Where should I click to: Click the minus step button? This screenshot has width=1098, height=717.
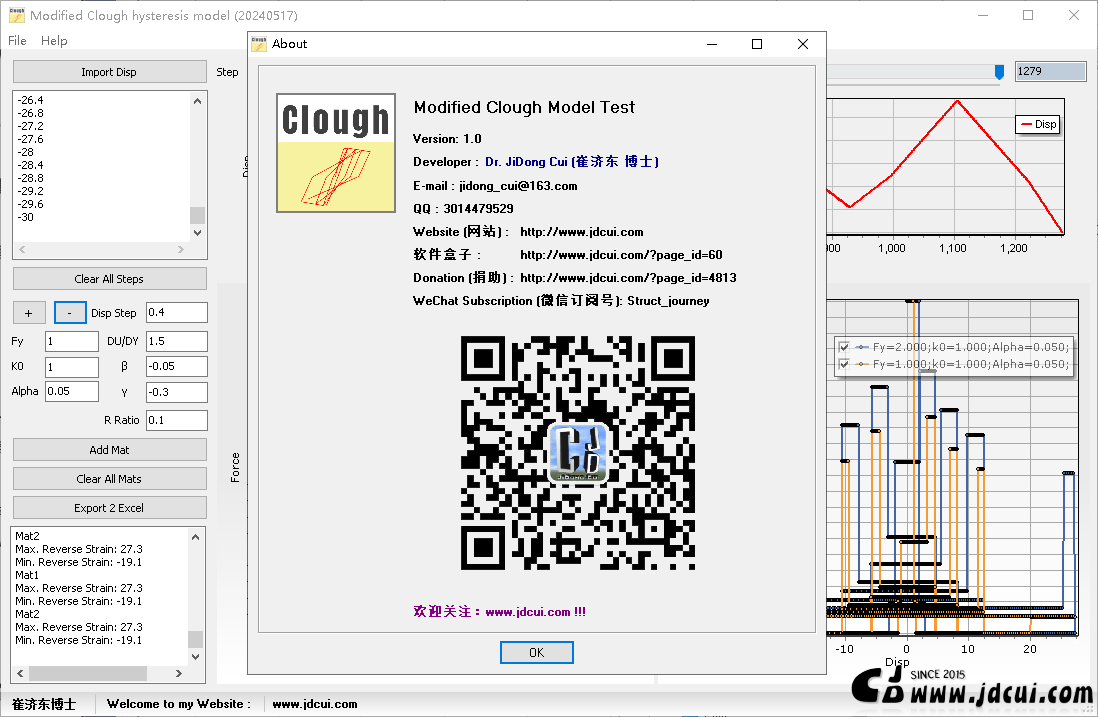(x=70, y=313)
